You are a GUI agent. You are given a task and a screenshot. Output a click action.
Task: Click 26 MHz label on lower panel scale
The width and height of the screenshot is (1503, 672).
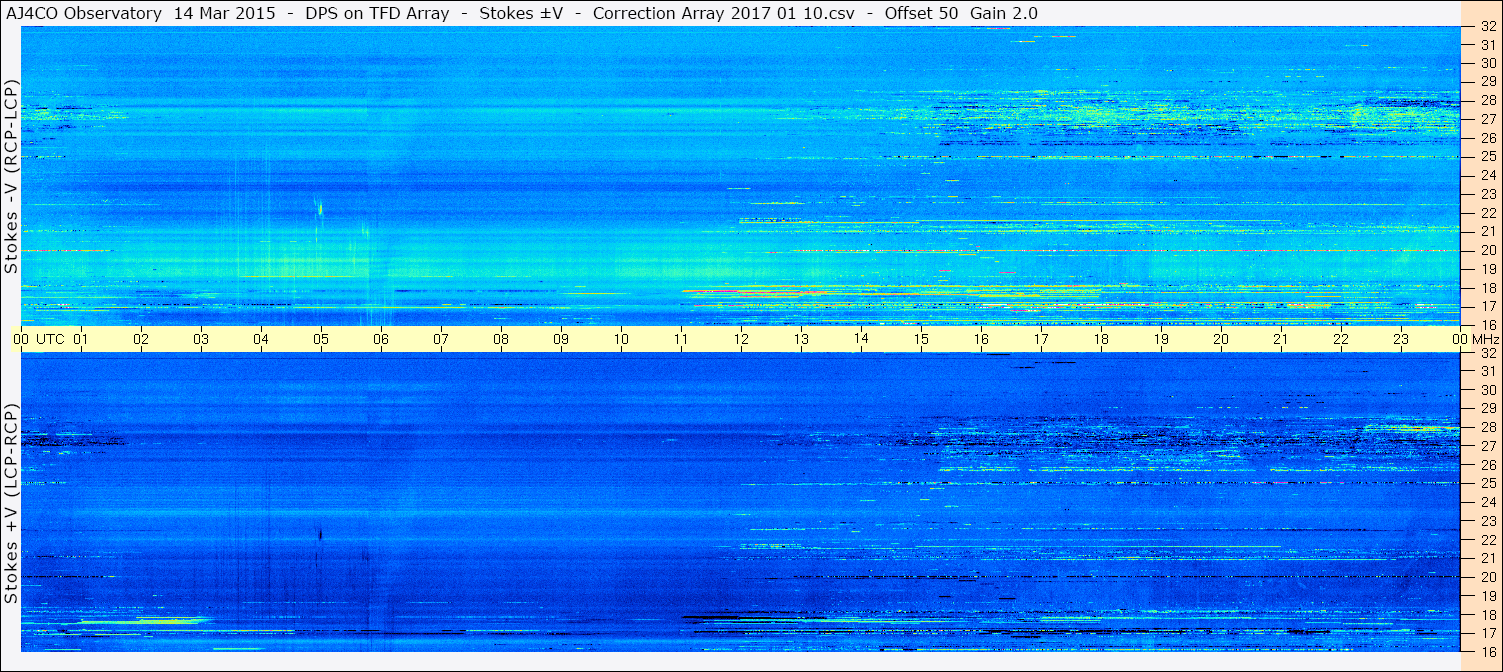click(x=1488, y=465)
